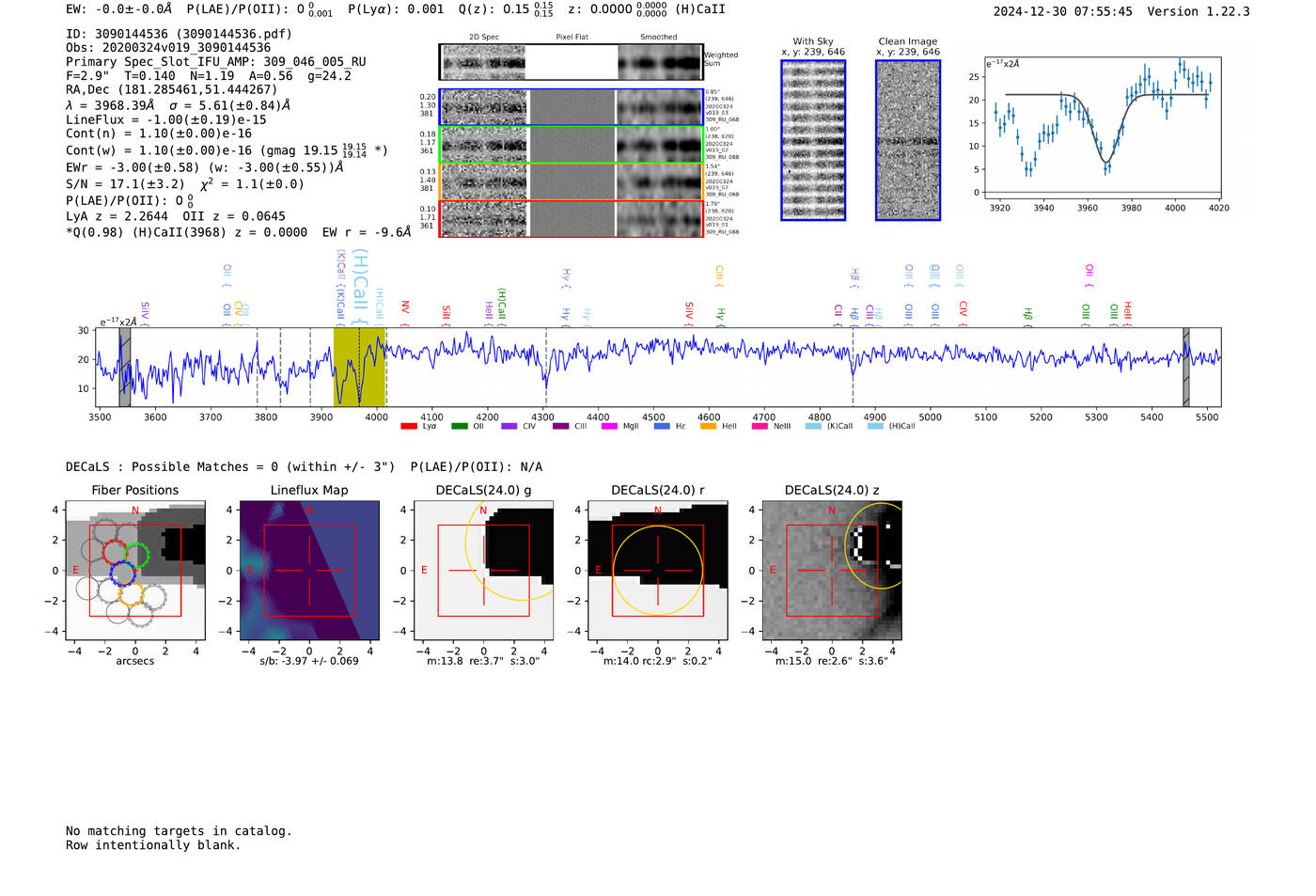This screenshot has height=896, width=1316.
Task: Click the green OII legend swatch
Action: click(x=459, y=426)
